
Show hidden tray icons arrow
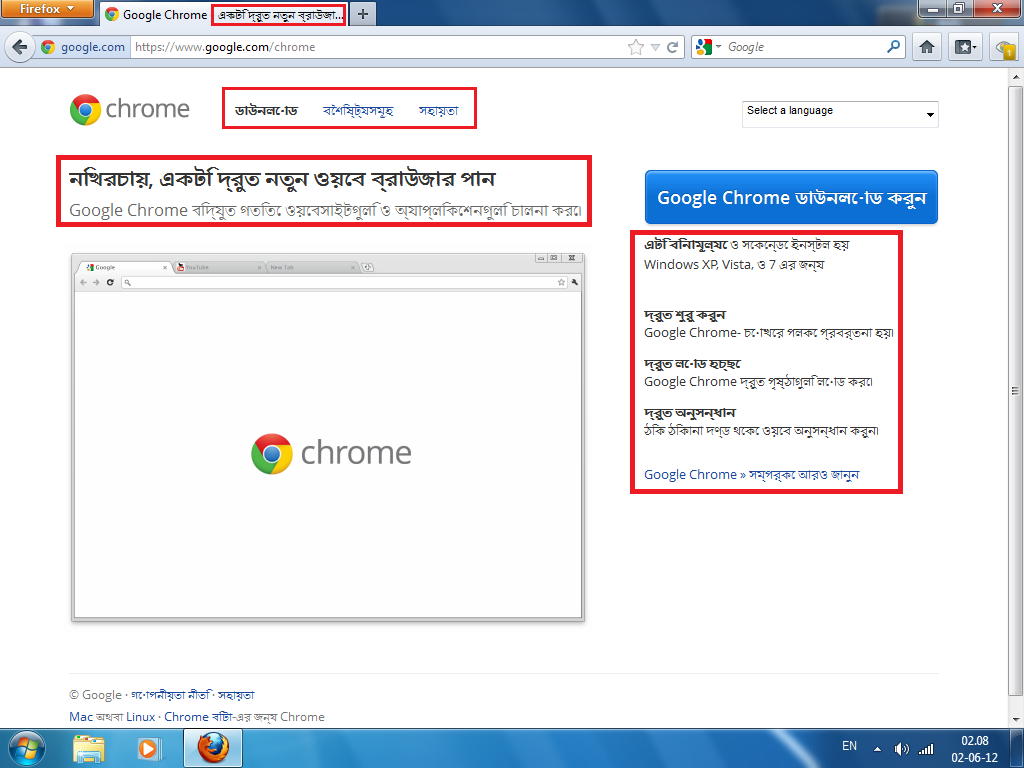click(877, 749)
